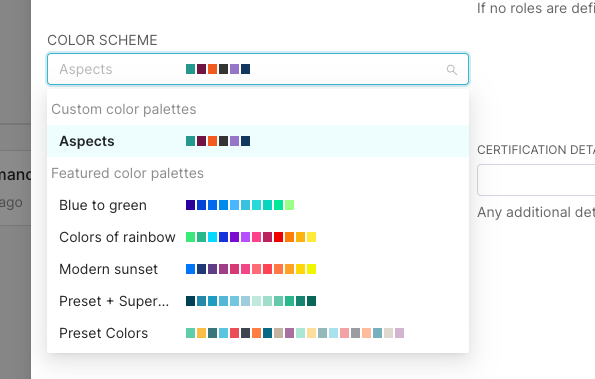Click the Aspects swatch strip in the list
Viewport: 595px width, 379px height.
tap(218, 141)
